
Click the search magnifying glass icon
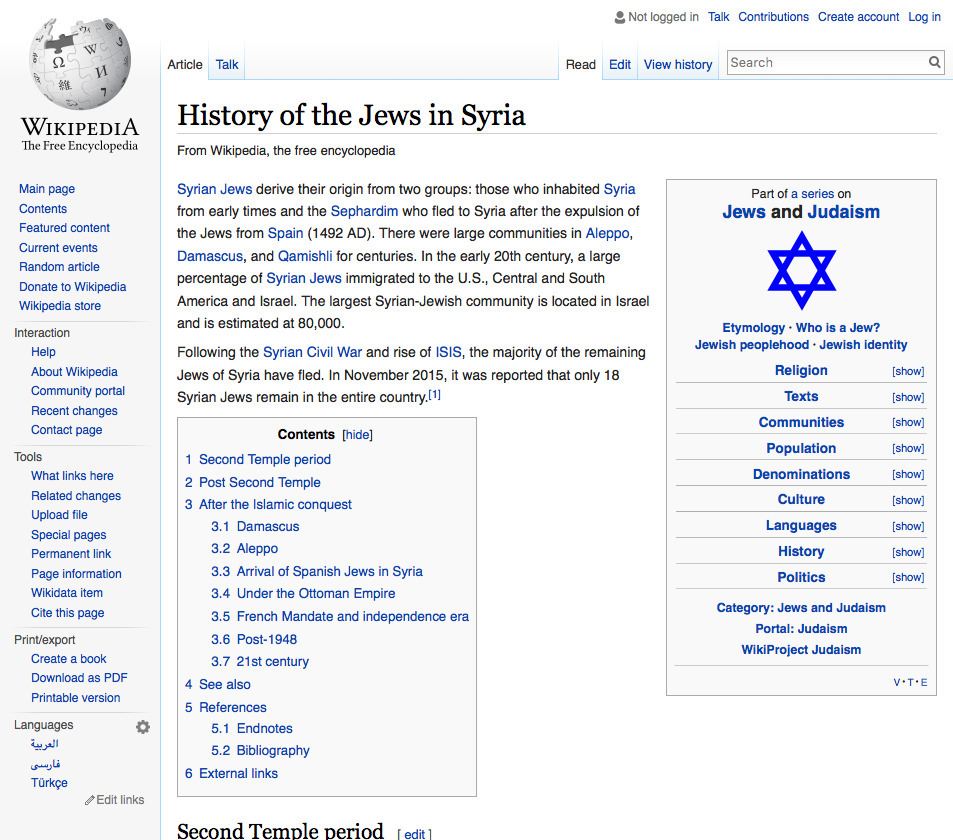pyautogui.click(x=934, y=63)
